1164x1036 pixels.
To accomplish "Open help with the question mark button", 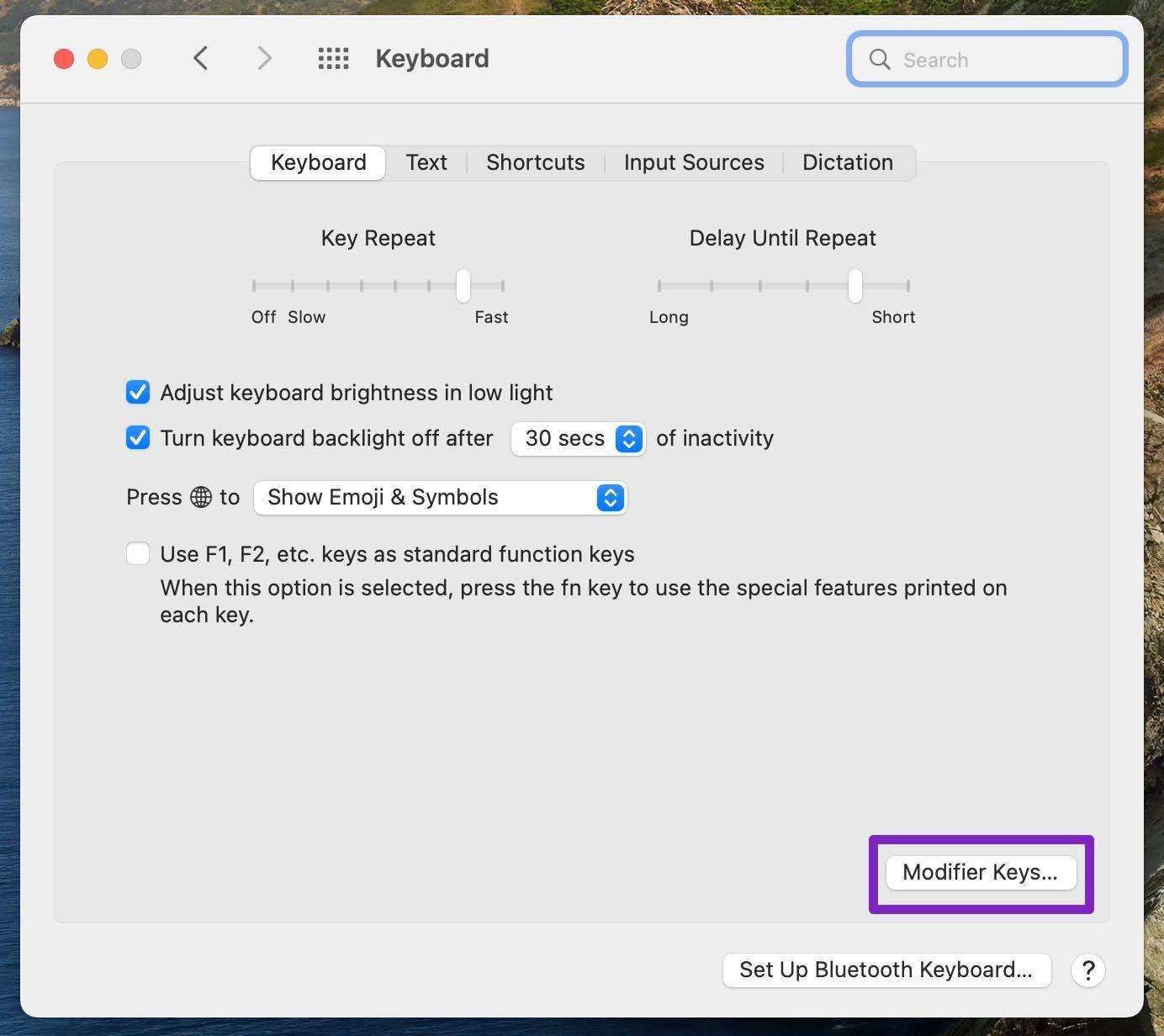I will pyautogui.click(x=1087, y=970).
